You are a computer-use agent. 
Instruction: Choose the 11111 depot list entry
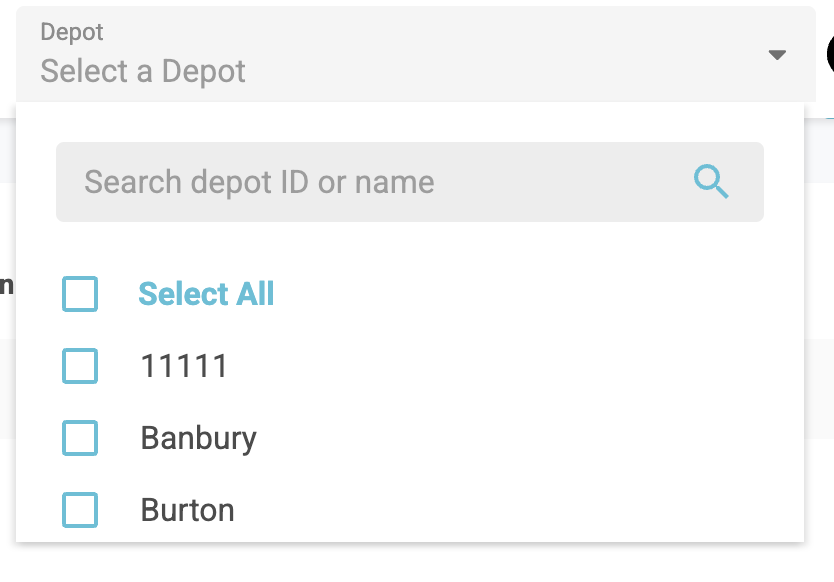tap(184, 366)
